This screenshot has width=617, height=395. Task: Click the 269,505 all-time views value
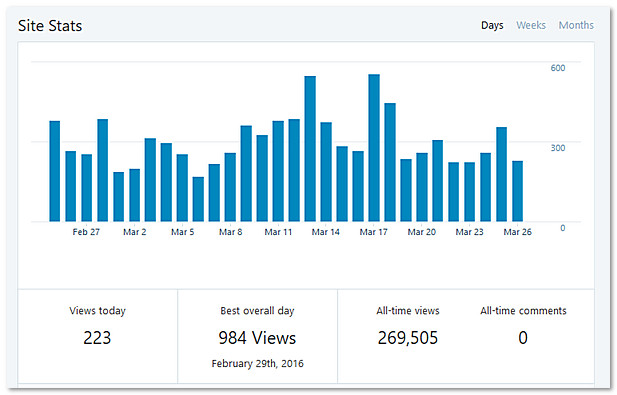(408, 338)
